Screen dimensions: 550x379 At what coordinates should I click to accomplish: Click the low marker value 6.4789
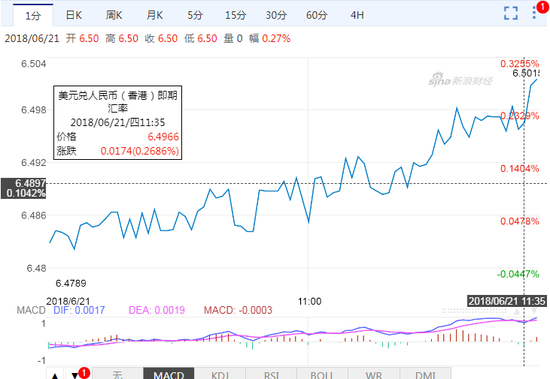pos(71,283)
